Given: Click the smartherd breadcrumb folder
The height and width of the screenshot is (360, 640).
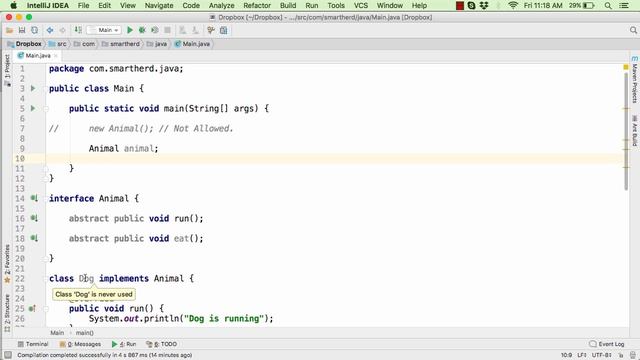Looking at the screenshot, I should point(121,44).
